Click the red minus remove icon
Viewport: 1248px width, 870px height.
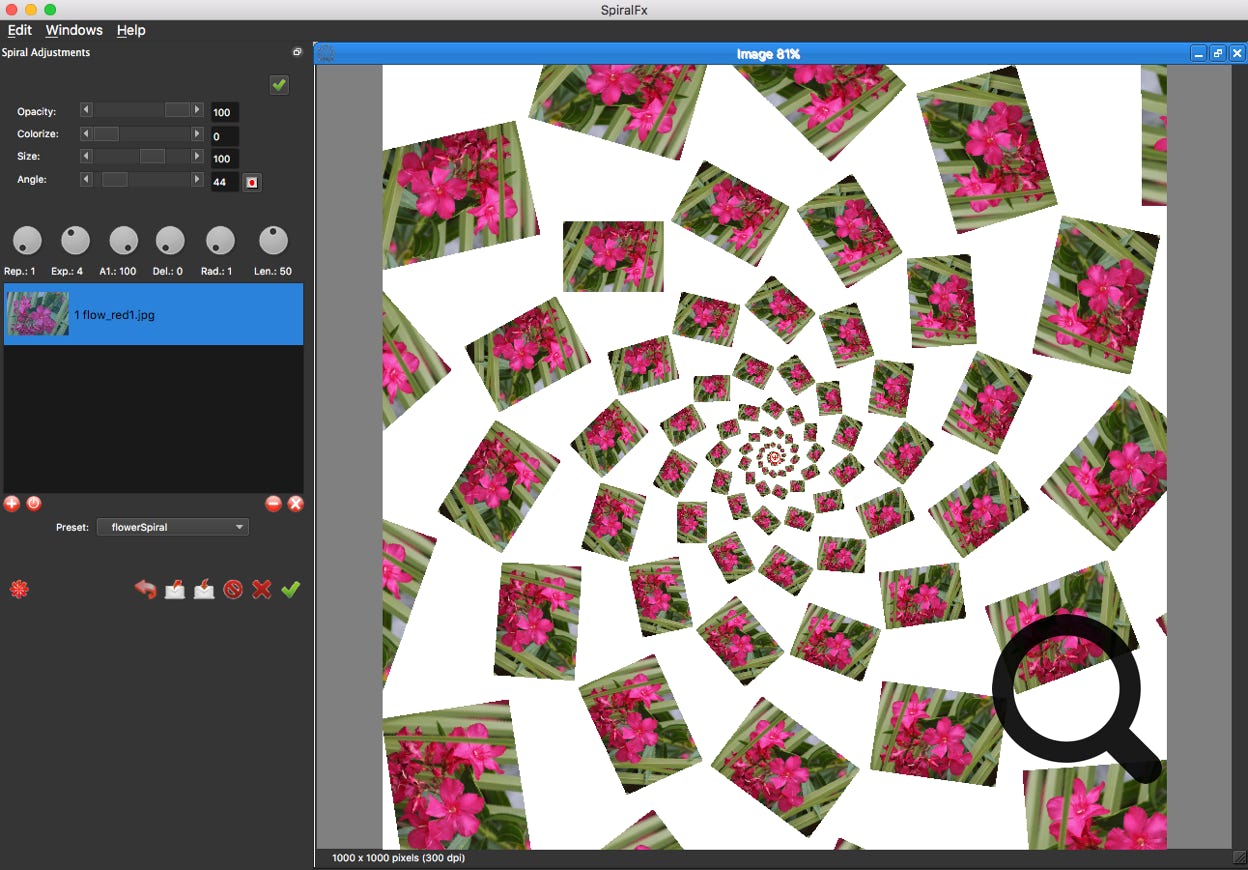click(273, 504)
